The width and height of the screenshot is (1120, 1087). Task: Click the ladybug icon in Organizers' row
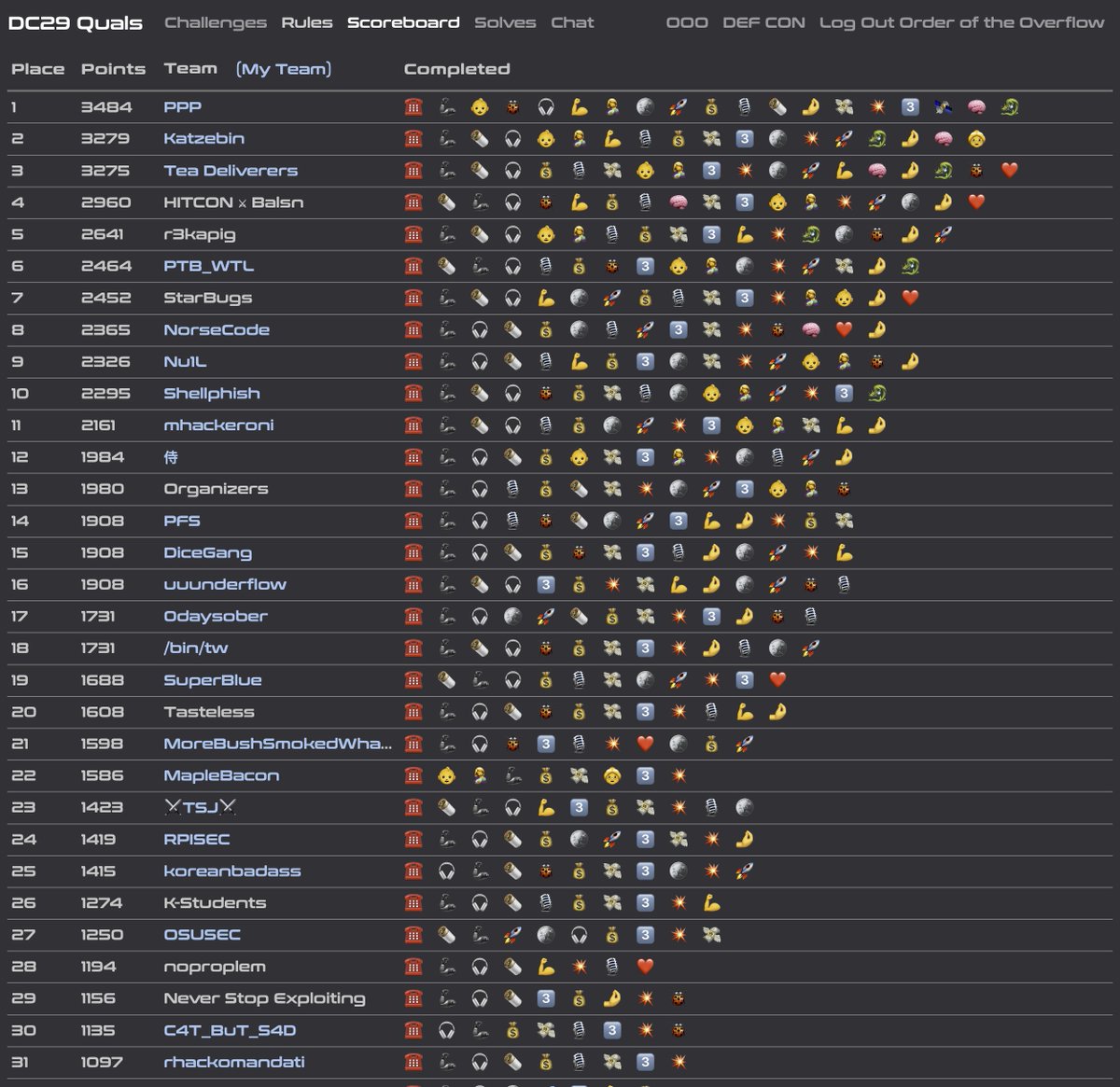(844, 489)
